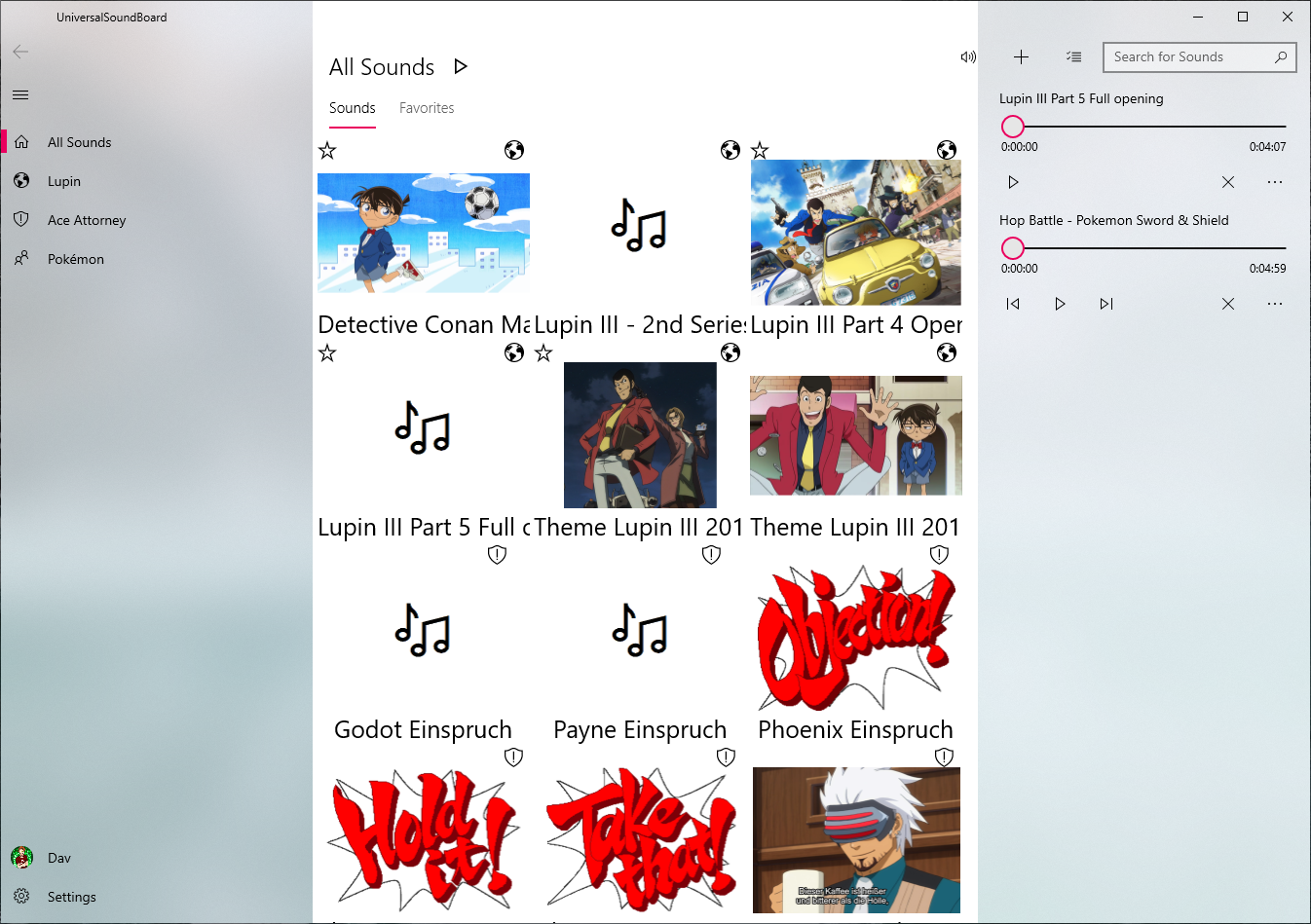The width and height of the screenshot is (1311, 924).
Task: Open more options for Lupin III Part 5 player
Action: (x=1275, y=182)
